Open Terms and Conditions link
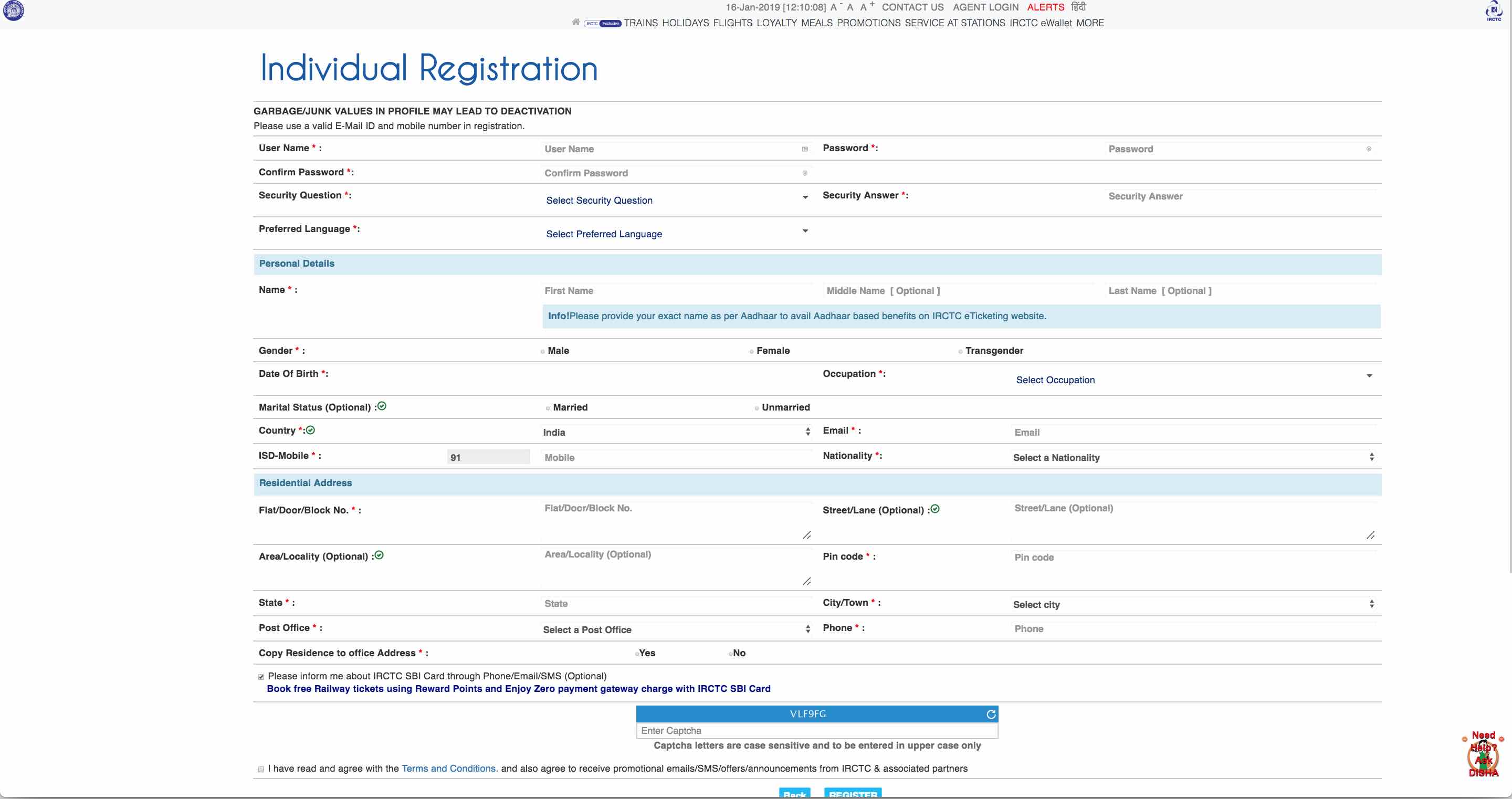This screenshot has height=799, width=1512. [x=449, y=769]
